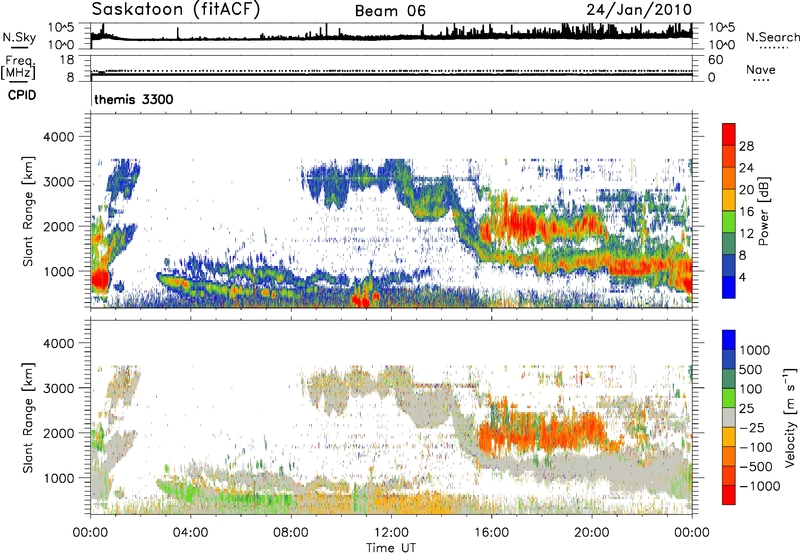The height and width of the screenshot is (554, 800).
Task: Click the red top of the power colorbar
Action: [x=729, y=134]
